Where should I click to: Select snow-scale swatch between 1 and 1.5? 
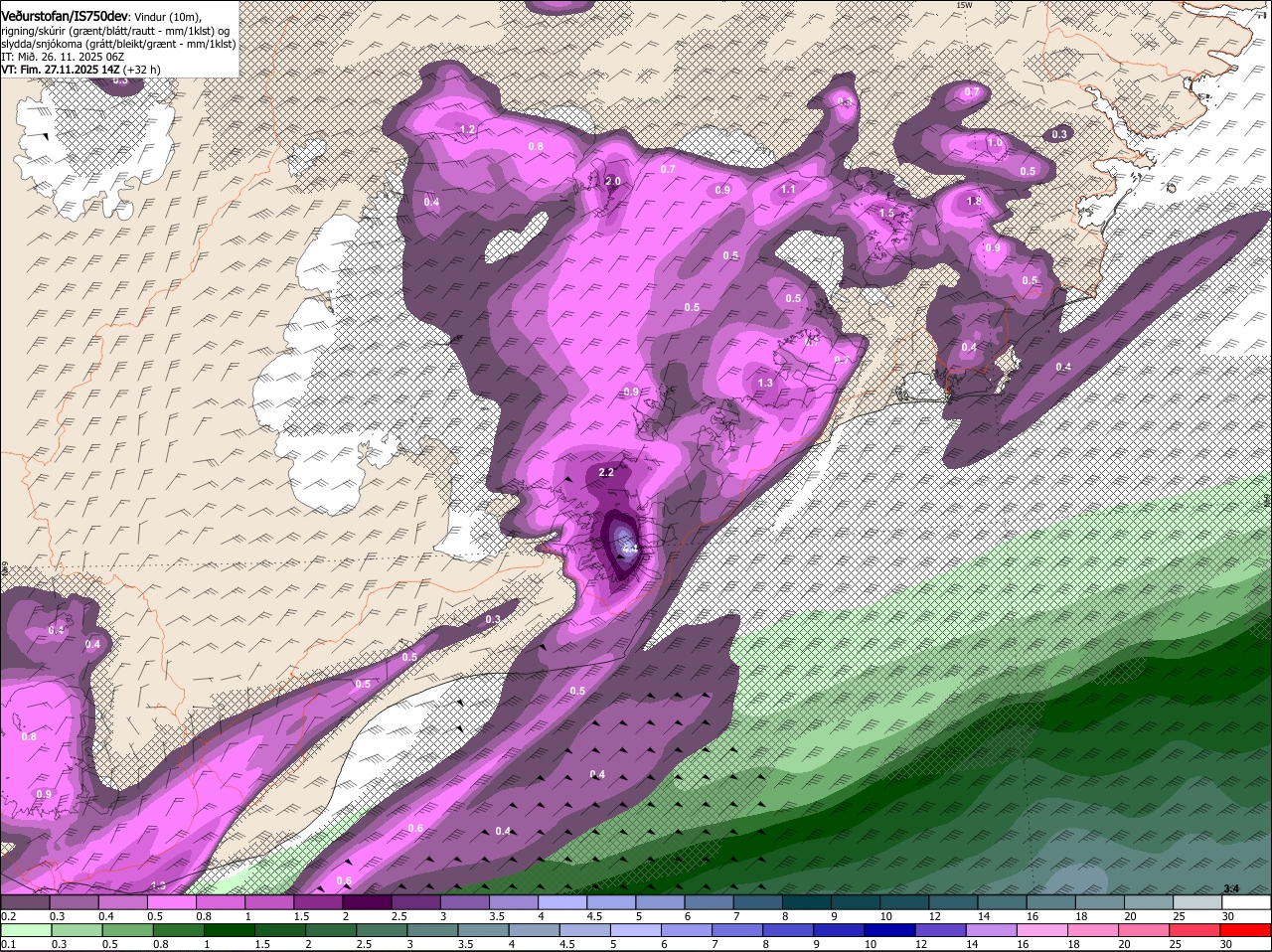coord(269,902)
